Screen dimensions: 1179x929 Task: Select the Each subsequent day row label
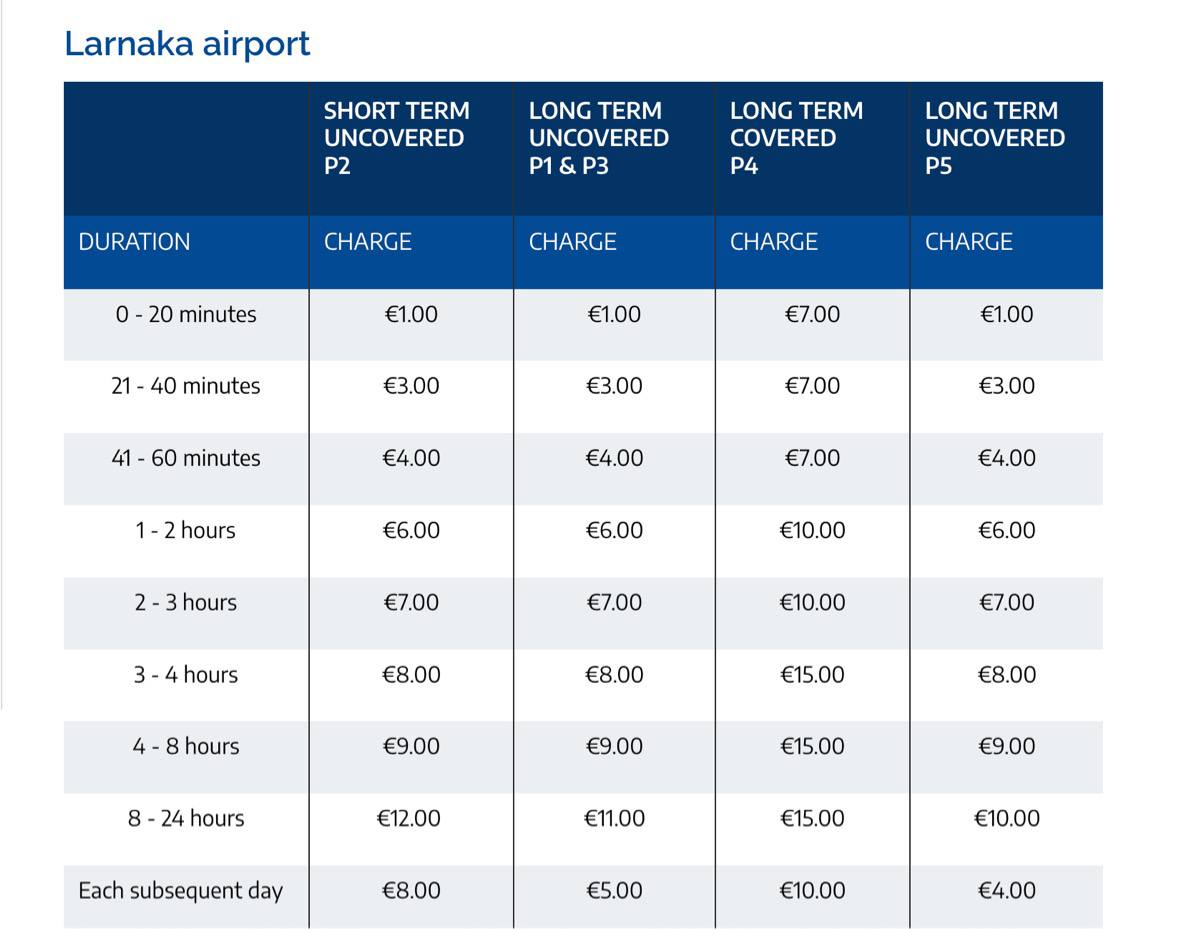(x=181, y=890)
